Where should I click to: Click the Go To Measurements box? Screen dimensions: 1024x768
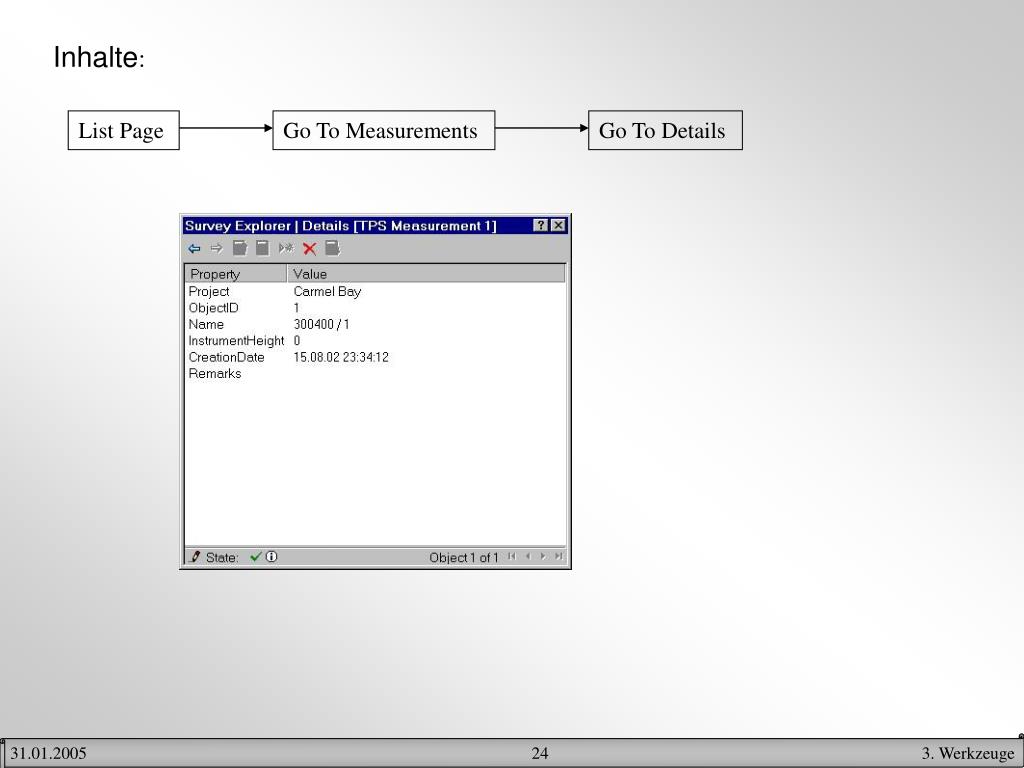click(x=383, y=130)
